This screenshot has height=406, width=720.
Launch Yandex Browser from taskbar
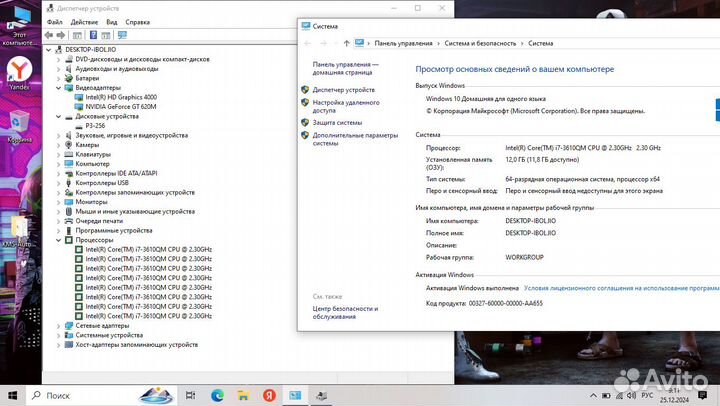pyautogui.click(x=270, y=395)
